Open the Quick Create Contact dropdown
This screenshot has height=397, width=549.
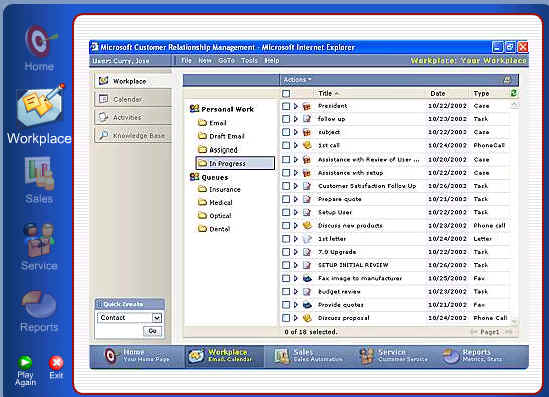click(157, 318)
